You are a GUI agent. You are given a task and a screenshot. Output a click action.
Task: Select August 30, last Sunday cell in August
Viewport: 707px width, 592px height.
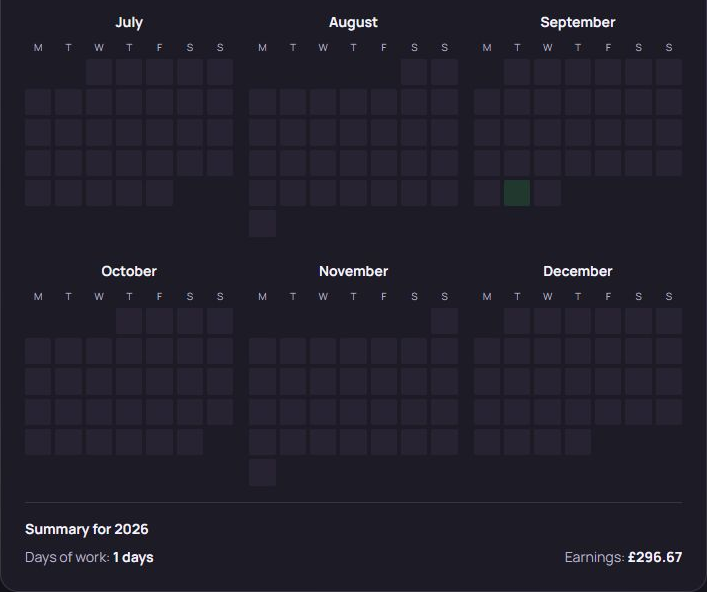point(445,193)
